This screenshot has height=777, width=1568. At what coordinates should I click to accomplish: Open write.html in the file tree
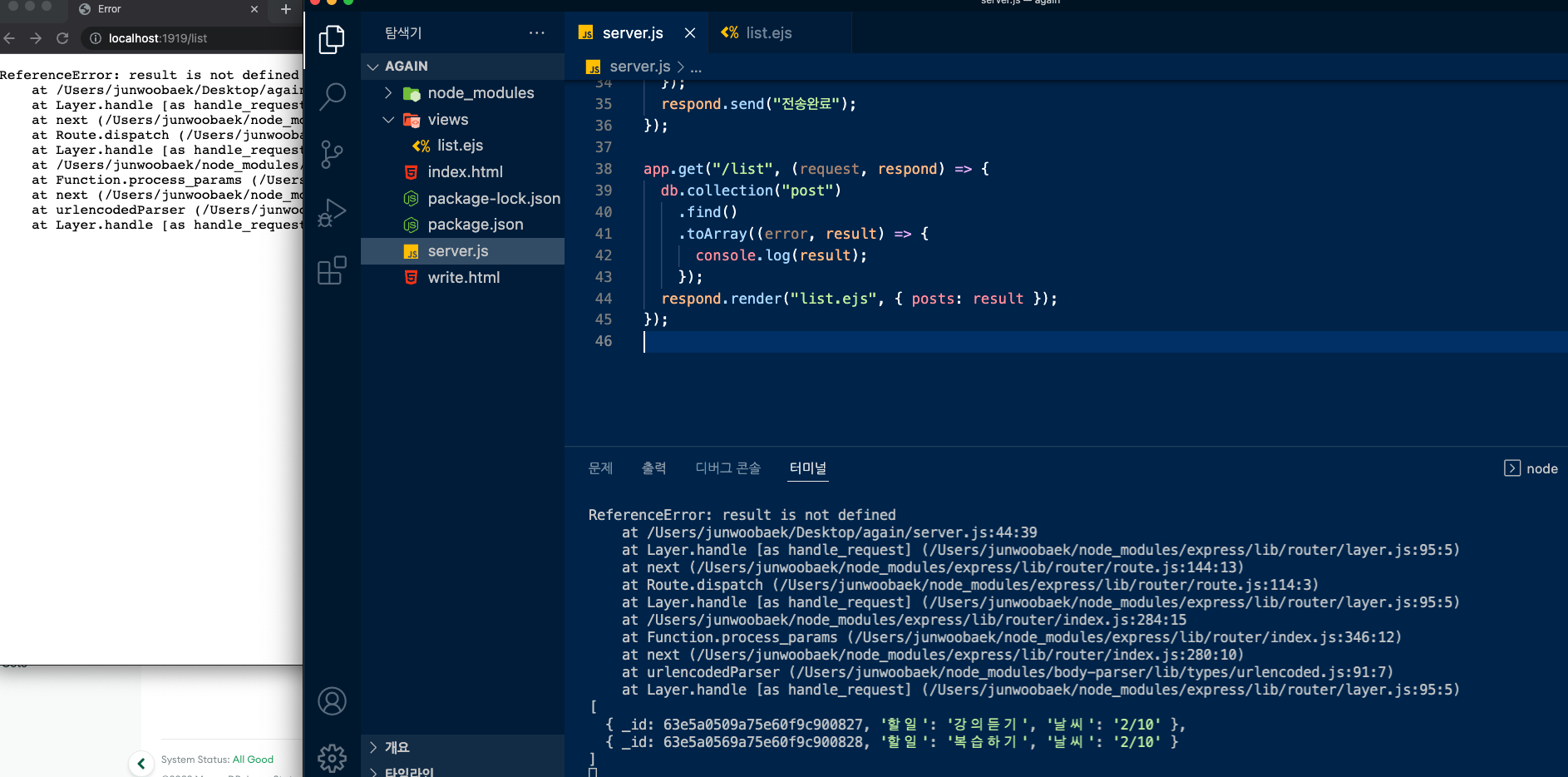coord(462,278)
